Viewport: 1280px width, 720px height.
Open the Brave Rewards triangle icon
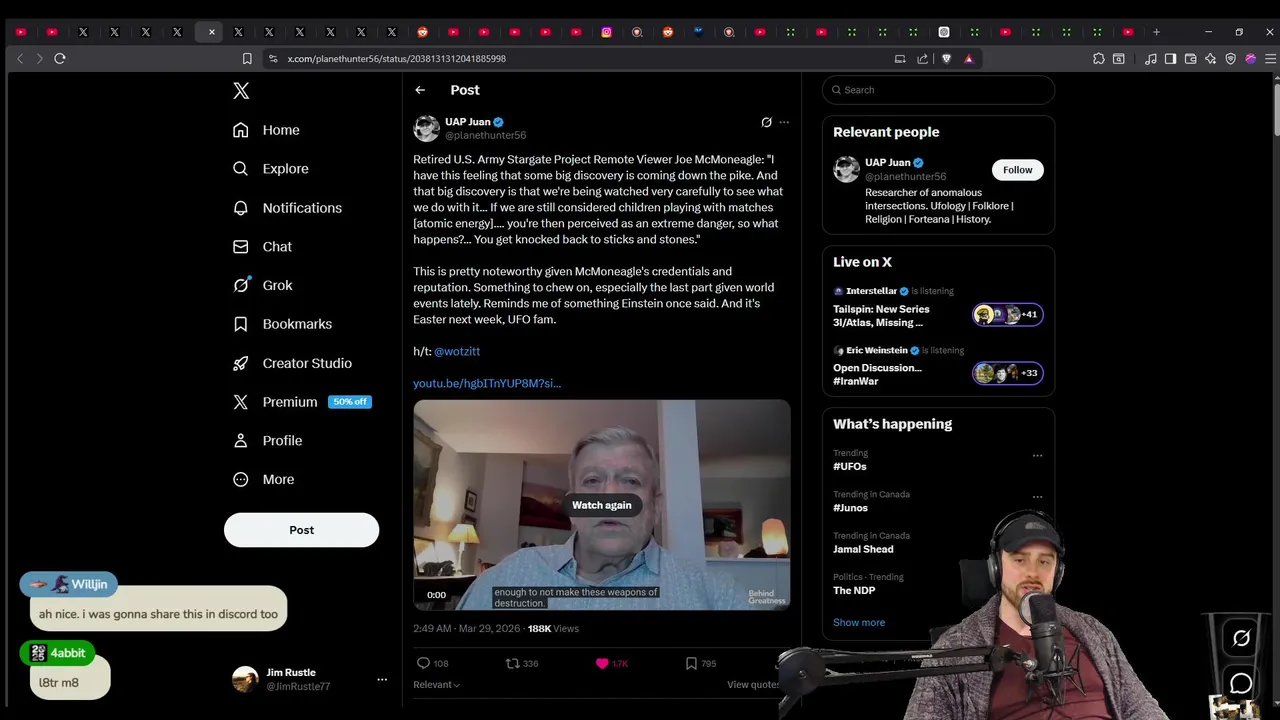coord(968,59)
